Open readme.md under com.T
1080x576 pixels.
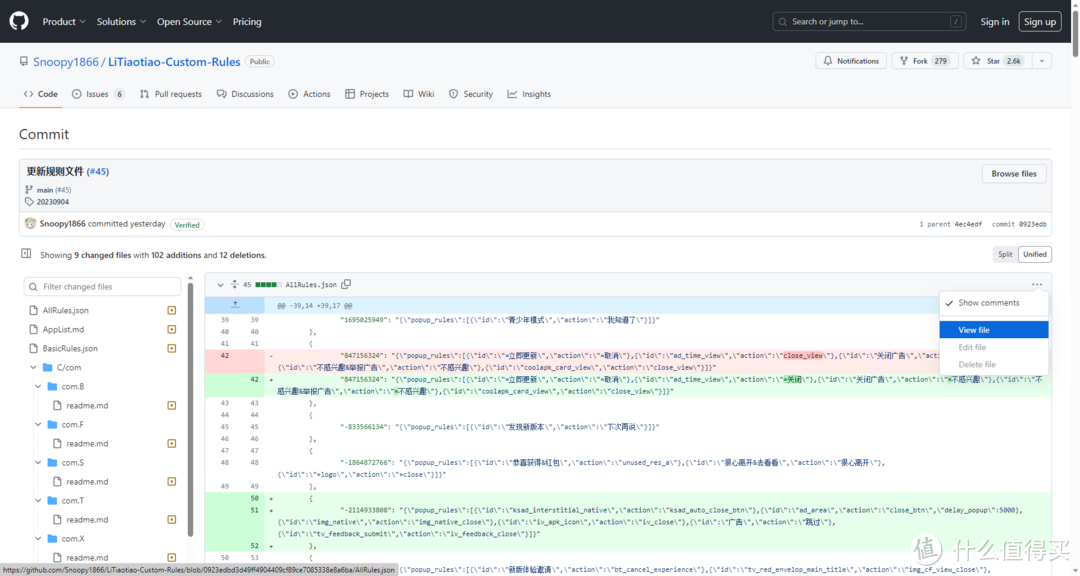click(x=87, y=520)
